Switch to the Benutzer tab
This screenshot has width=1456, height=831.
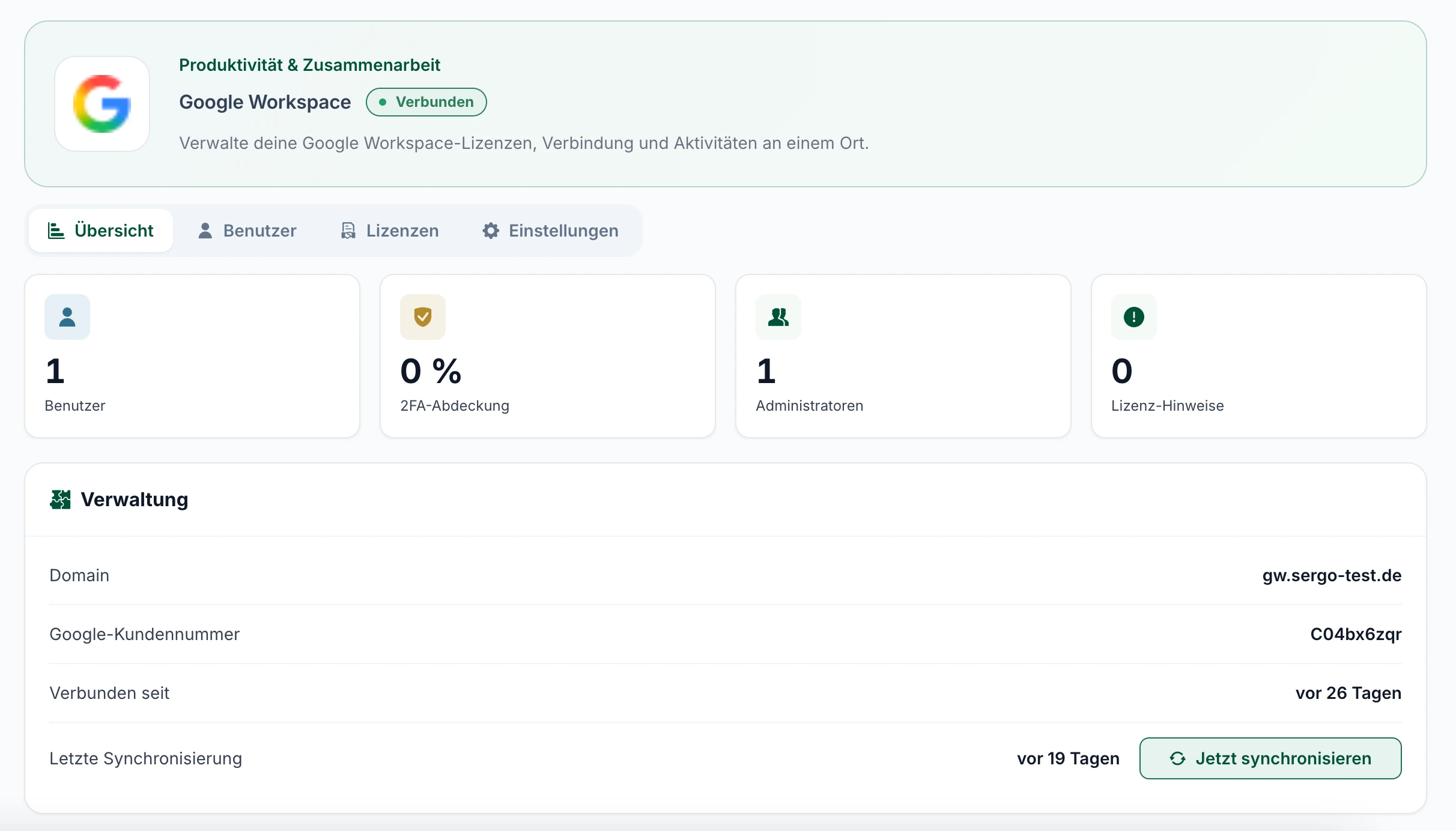tap(247, 231)
